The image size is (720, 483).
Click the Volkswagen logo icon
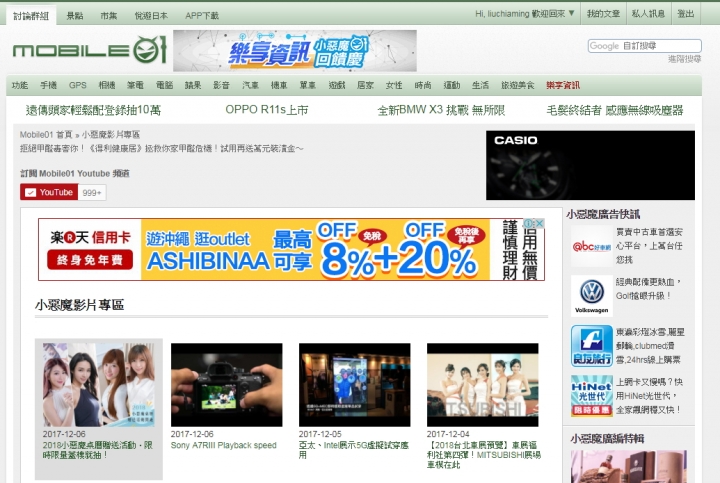click(591, 296)
